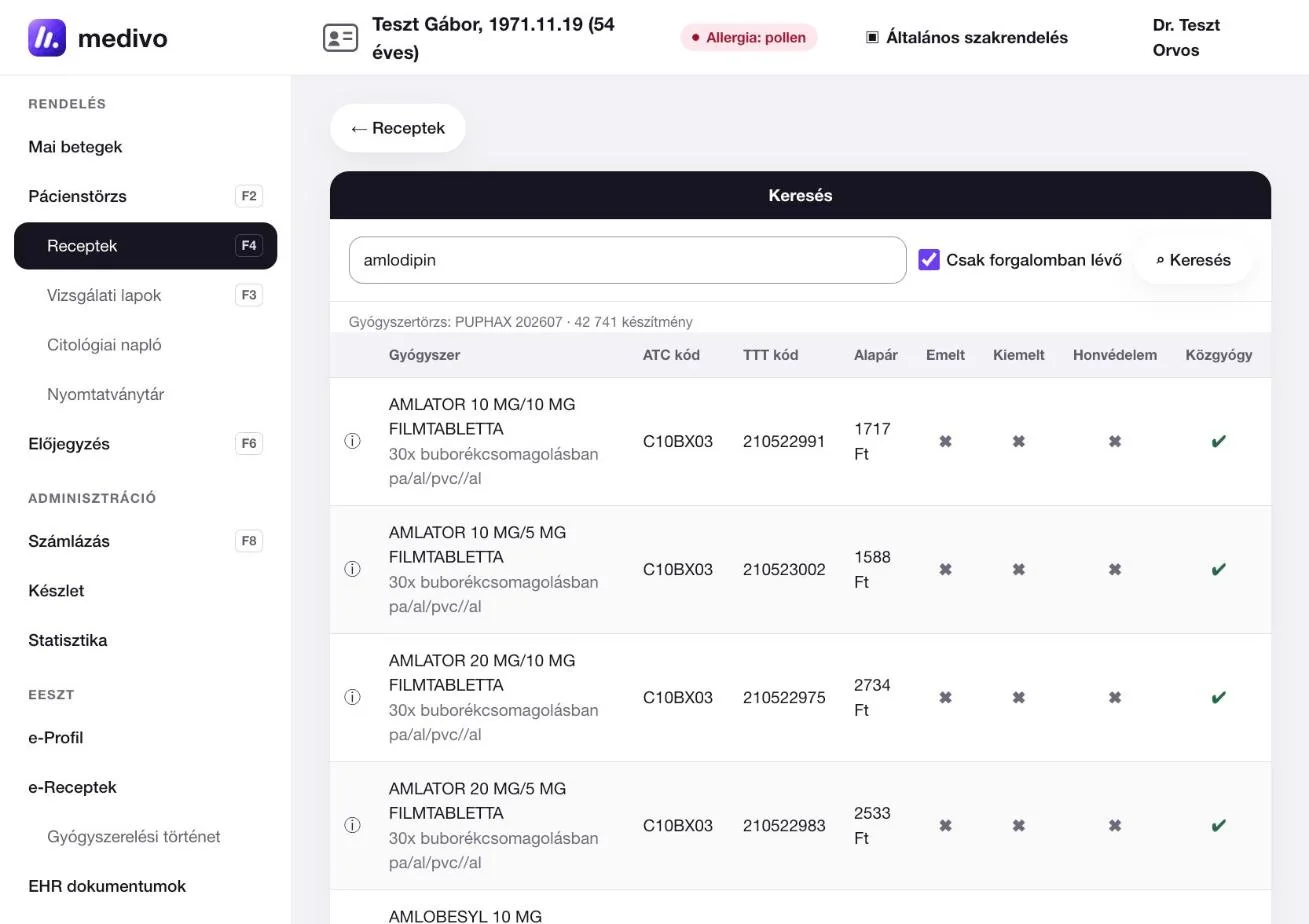Open Dr. Teszt Orvos user menu
Image resolution: width=1309 pixels, height=924 pixels.
[1186, 37]
